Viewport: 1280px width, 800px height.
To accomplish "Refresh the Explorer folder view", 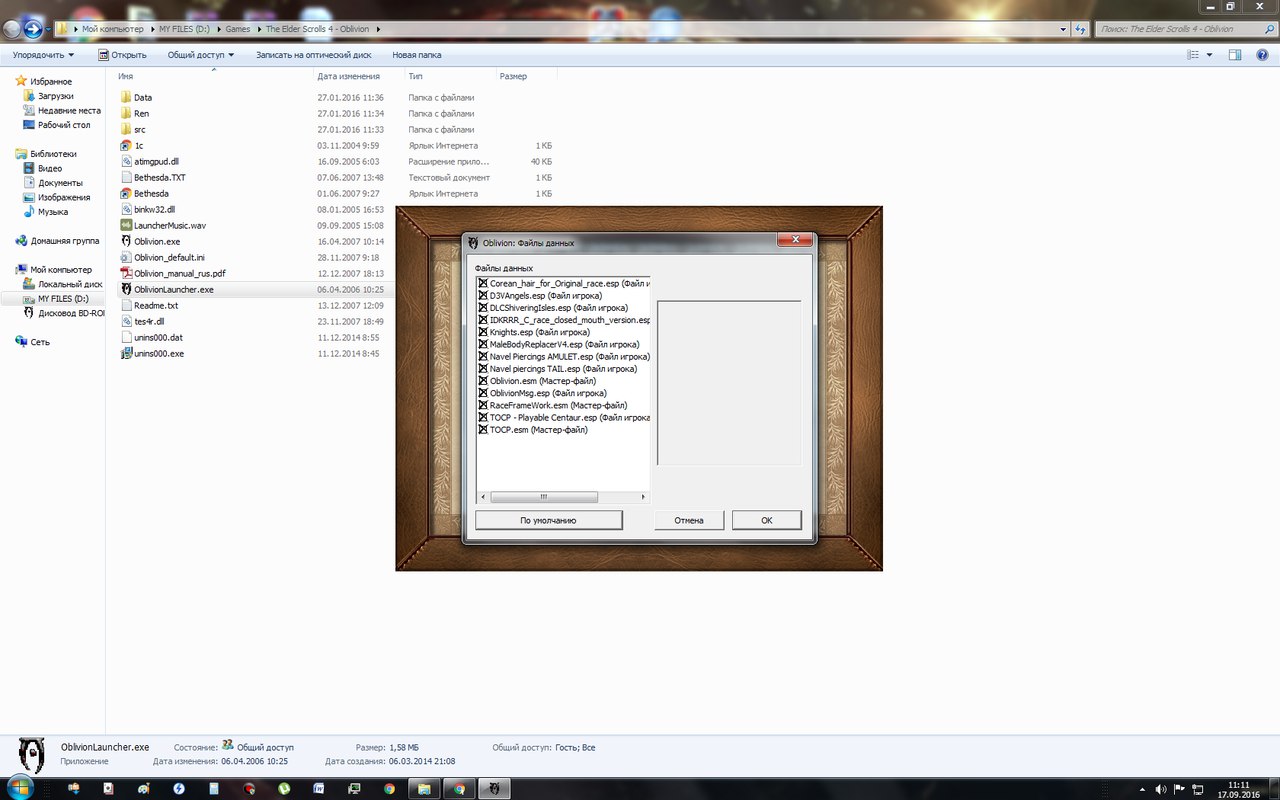I will 1081,29.
